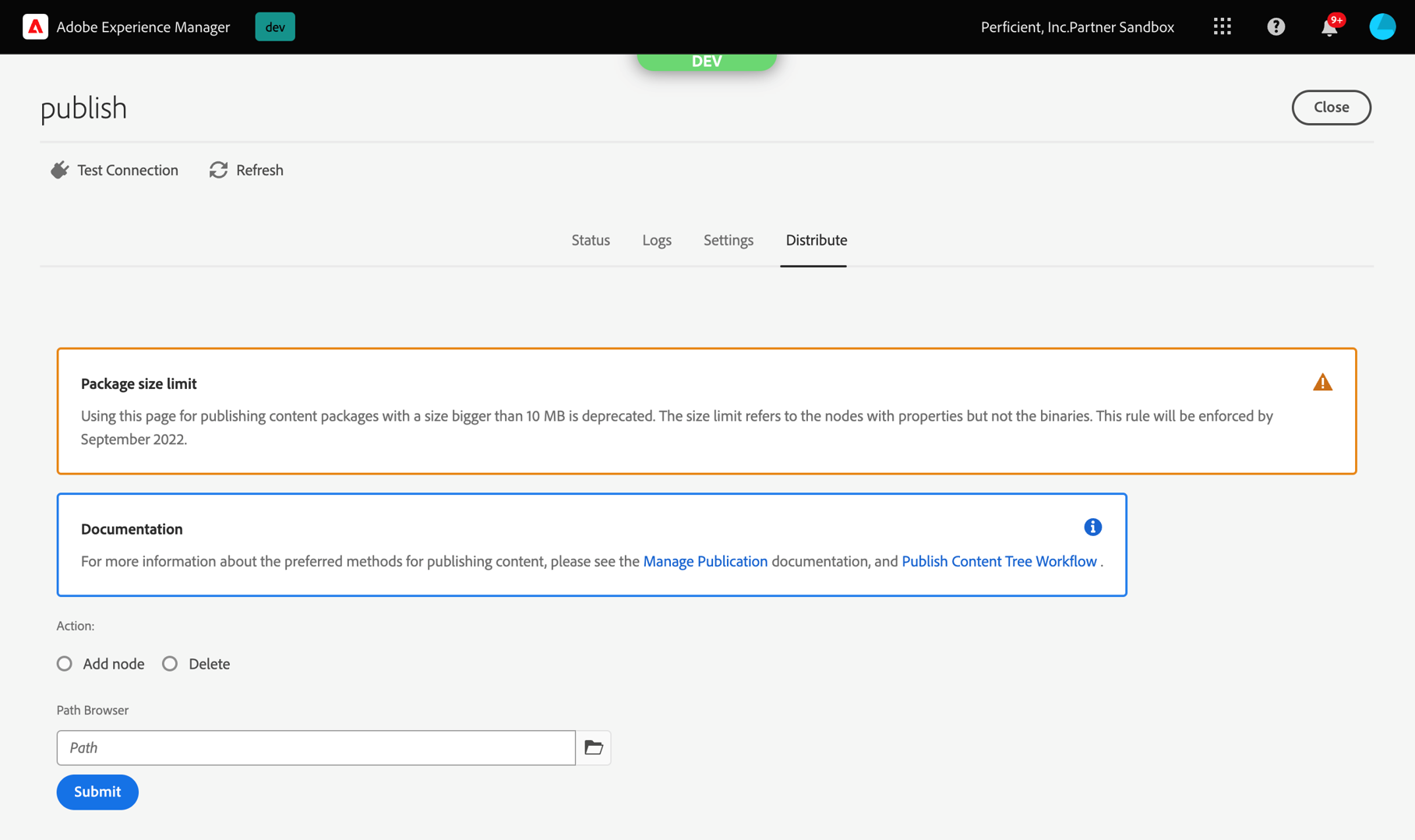The height and width of the screenshot is (840, 1415).
Task: Open the Help menu icon
Action: [x=1276, y=26]
